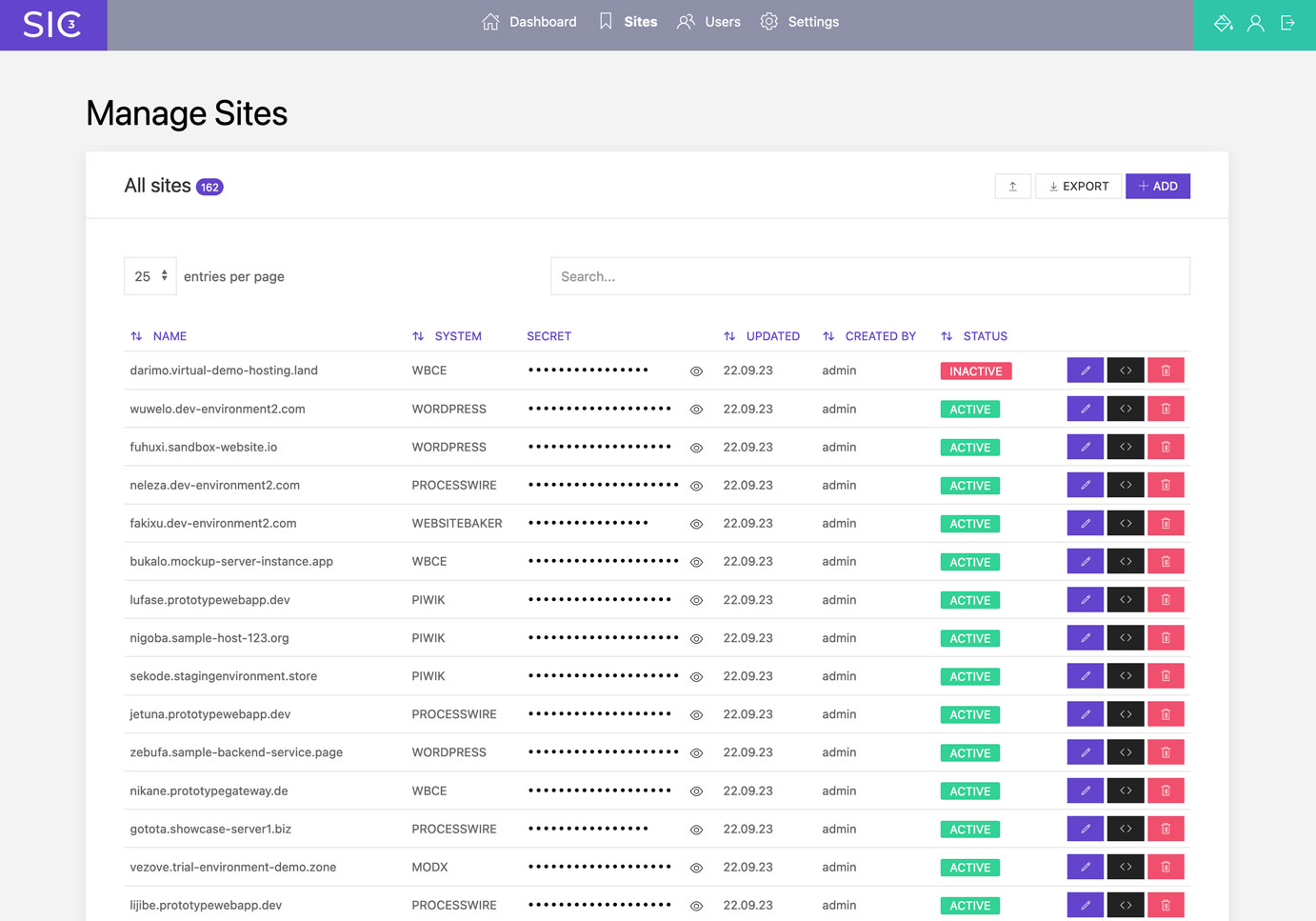Edit jetuna.prototypewebapp.dev site
Screen dimensions: 1316x921
point(1086,713)
